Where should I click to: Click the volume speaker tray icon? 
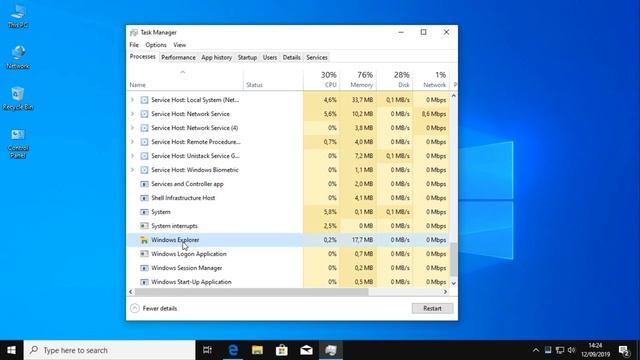point(571,350)
